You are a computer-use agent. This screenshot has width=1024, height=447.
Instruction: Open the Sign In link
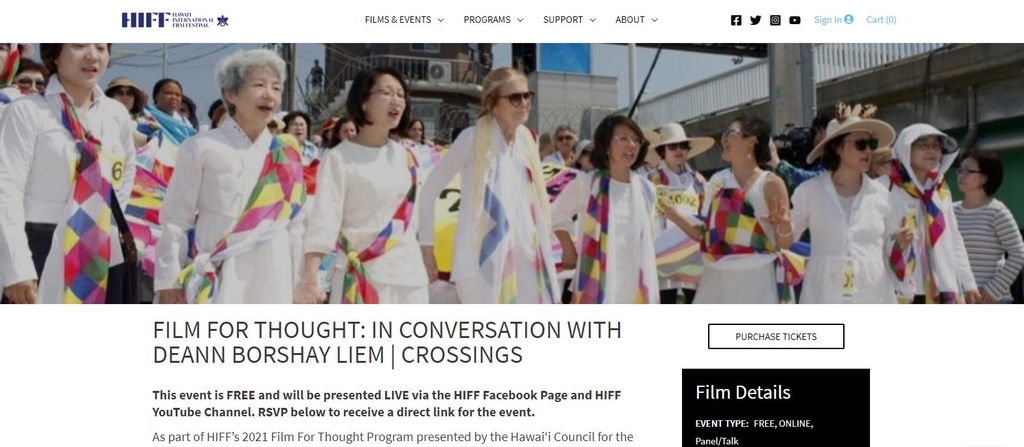(x=827, y=20)
